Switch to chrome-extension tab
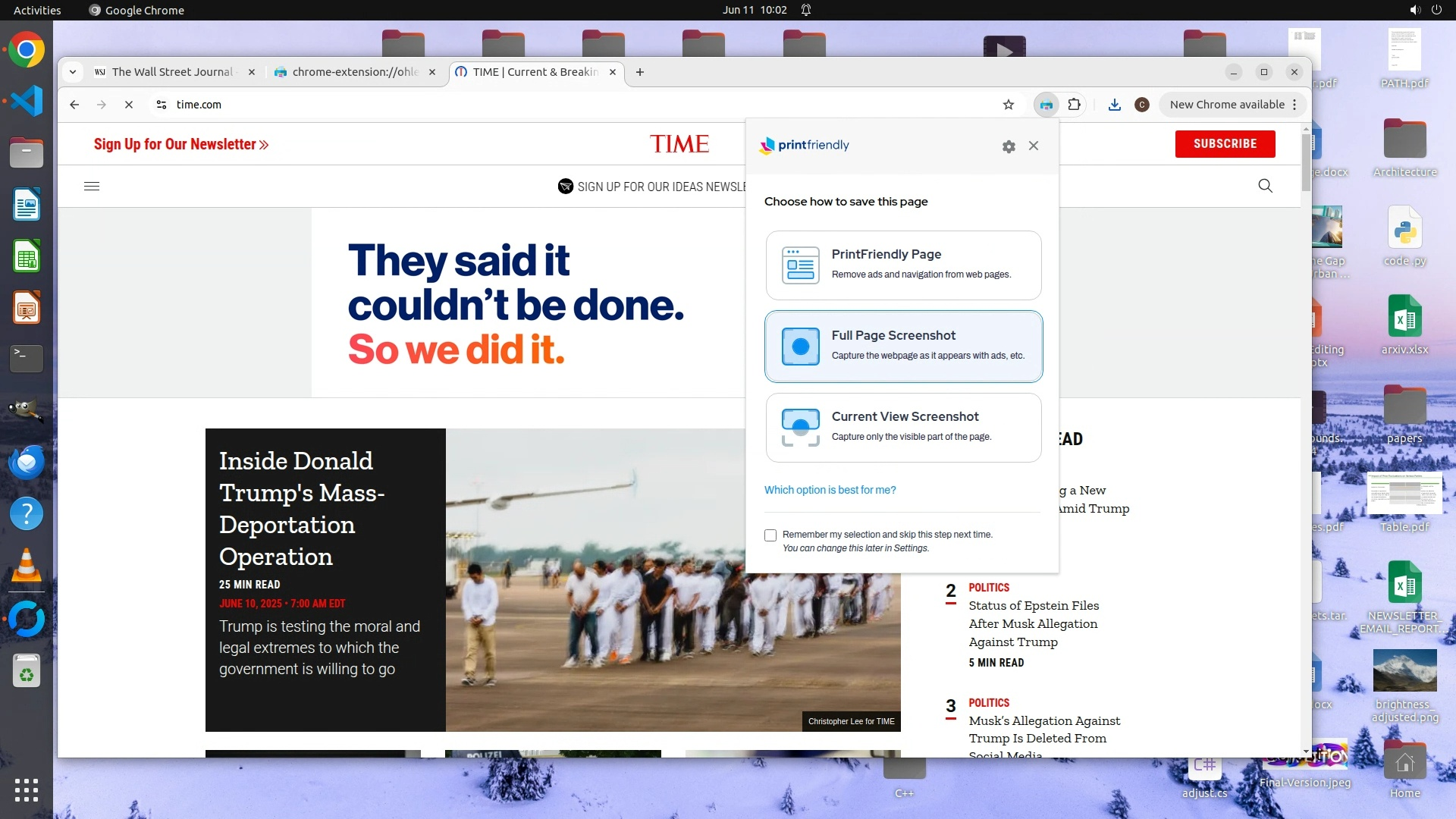 [x=354, y=72]
